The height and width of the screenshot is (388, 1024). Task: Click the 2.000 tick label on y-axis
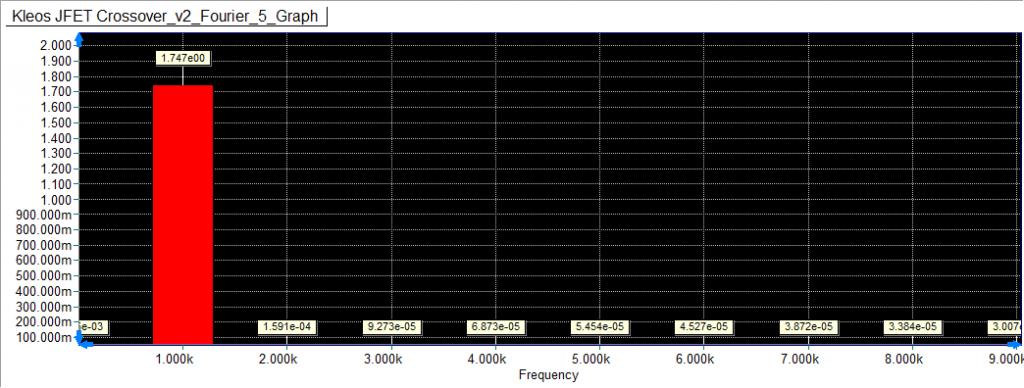56,45
